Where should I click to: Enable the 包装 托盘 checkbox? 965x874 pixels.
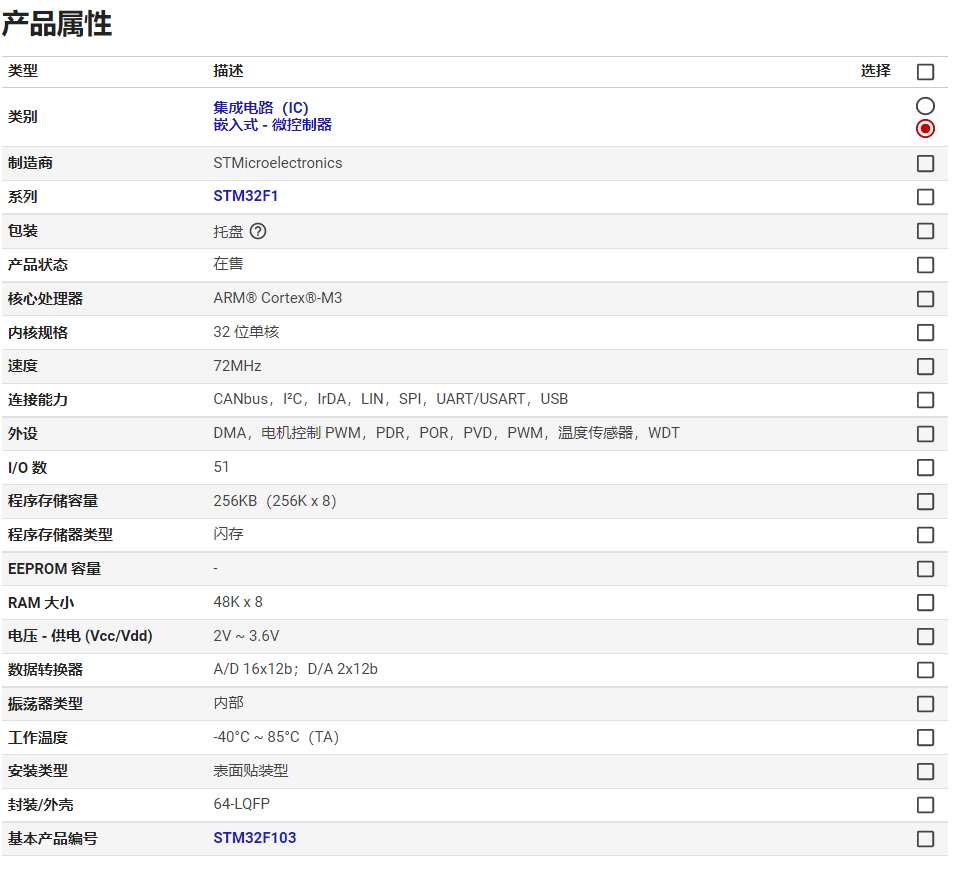click(x=925, y=231)
